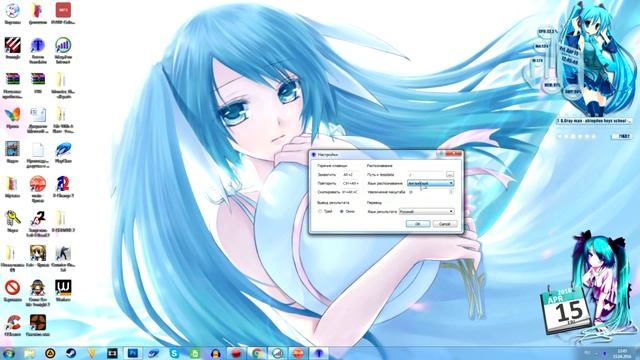This screenshot has width=640, height=360.
Task: Click the system tray clock
Action: tap(622, 353)
